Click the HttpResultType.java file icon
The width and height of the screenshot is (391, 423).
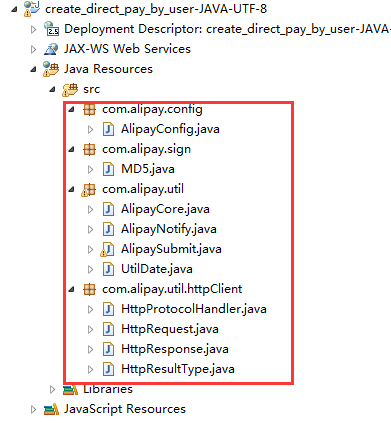coord(108,369)
